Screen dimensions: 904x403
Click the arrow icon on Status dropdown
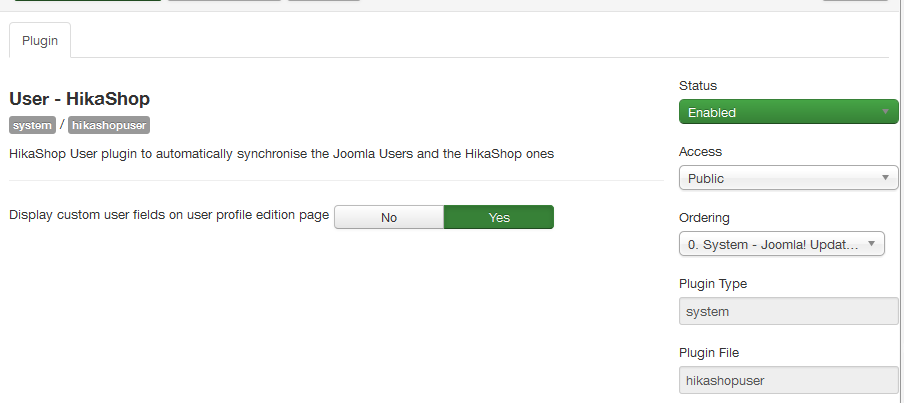[x=885, y=112]
